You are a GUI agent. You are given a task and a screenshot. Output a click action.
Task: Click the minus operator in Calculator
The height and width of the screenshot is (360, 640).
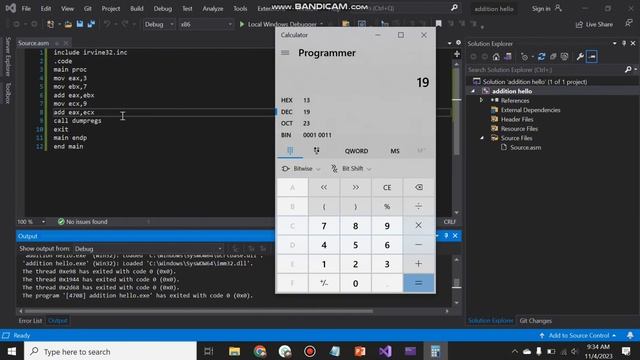tap(418, 244)
